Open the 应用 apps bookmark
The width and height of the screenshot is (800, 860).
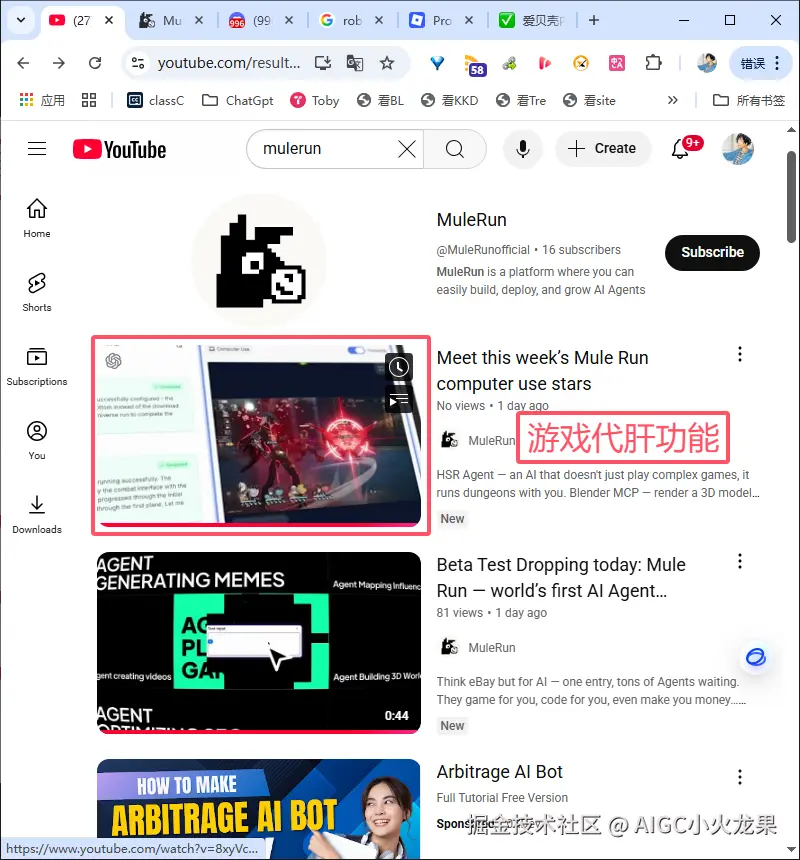click(x=42, y=100)
